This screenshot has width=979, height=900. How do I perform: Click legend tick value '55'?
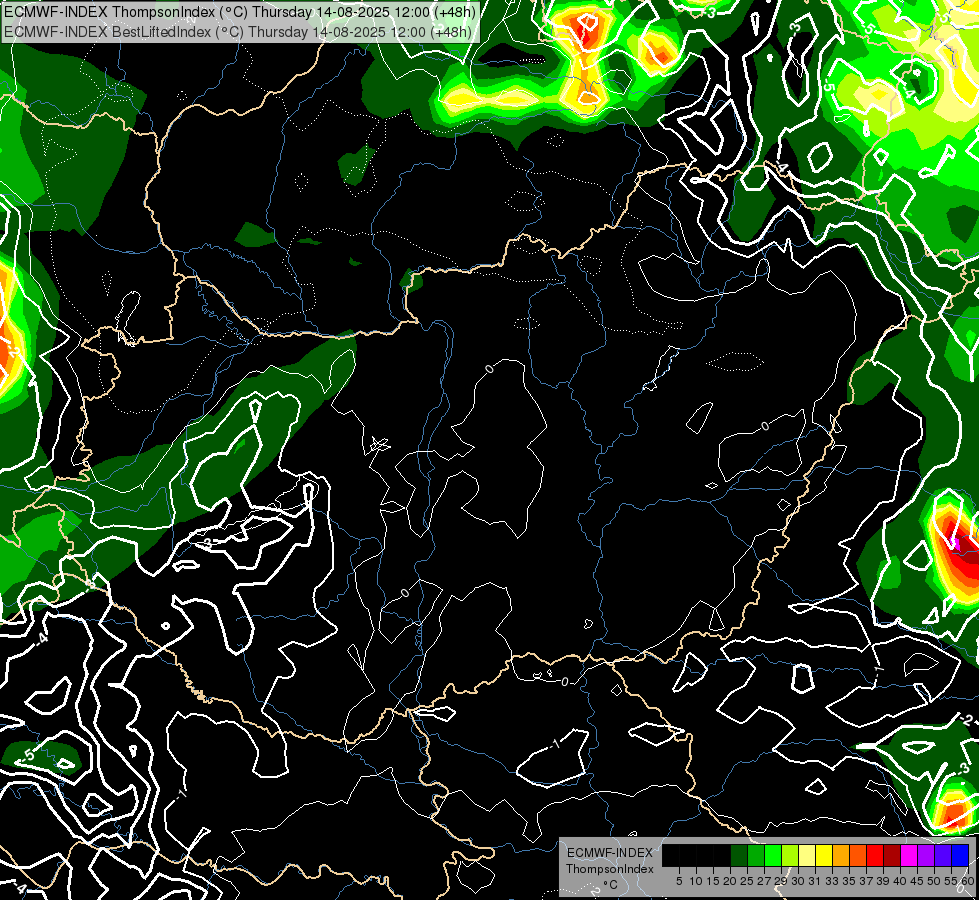click(951, 881)
